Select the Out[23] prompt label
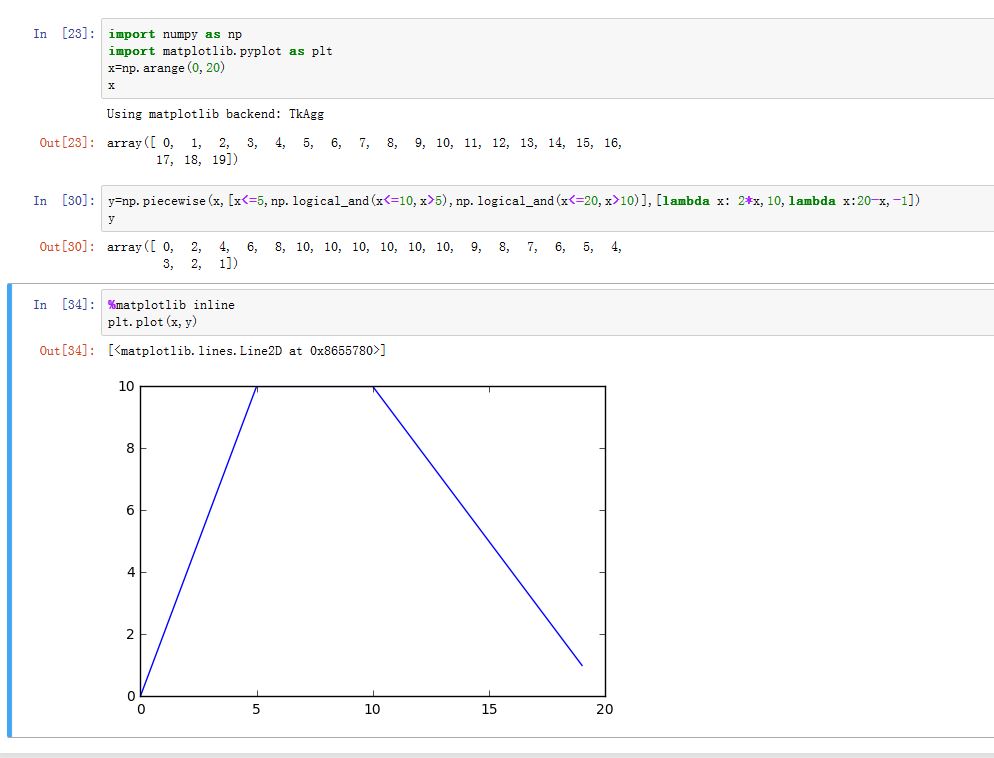The width and height of the screenshot is (994, 758). [60, 143]
